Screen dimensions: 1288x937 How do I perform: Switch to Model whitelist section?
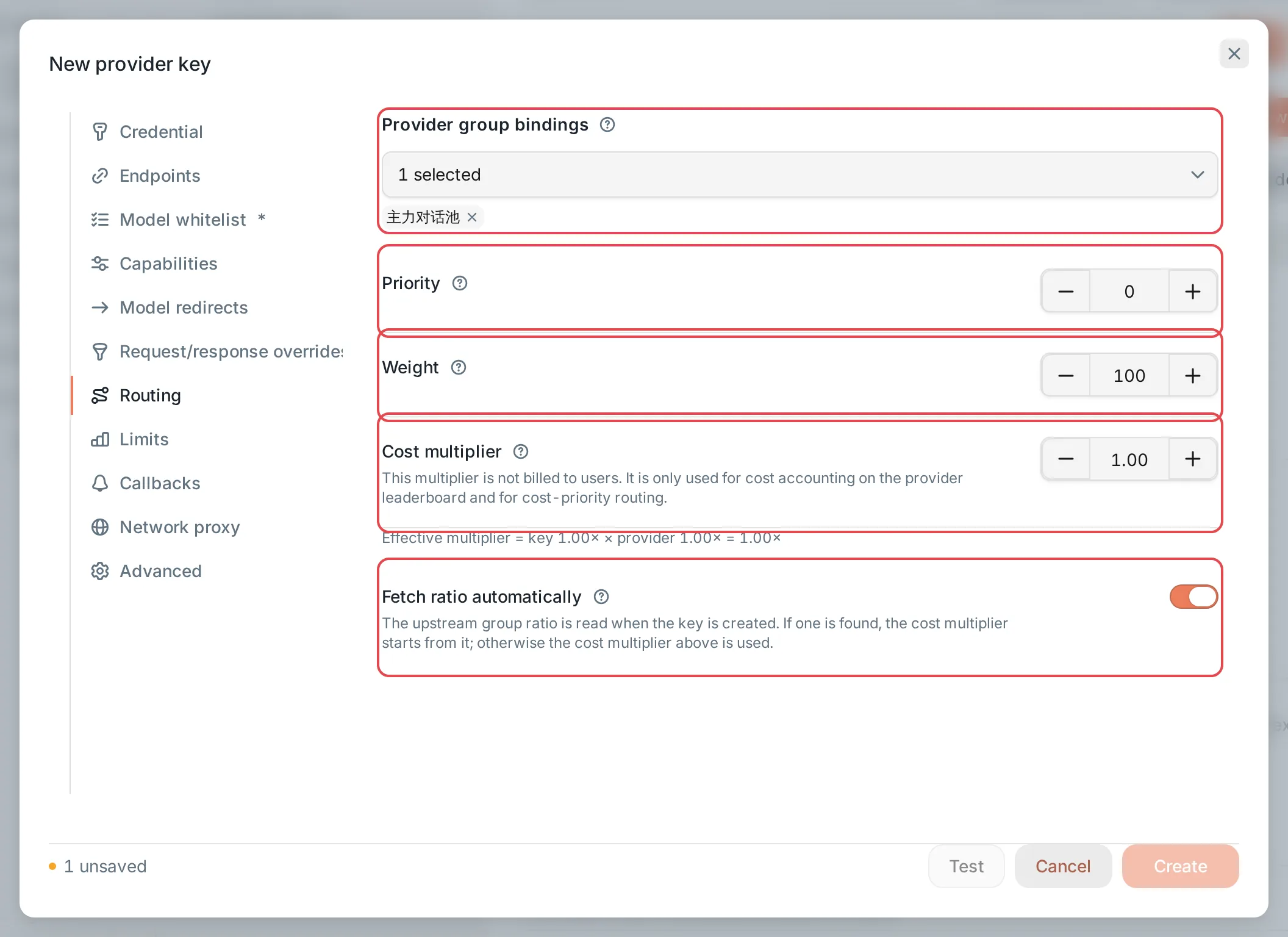pyautogui.click(x=183, y=220)
